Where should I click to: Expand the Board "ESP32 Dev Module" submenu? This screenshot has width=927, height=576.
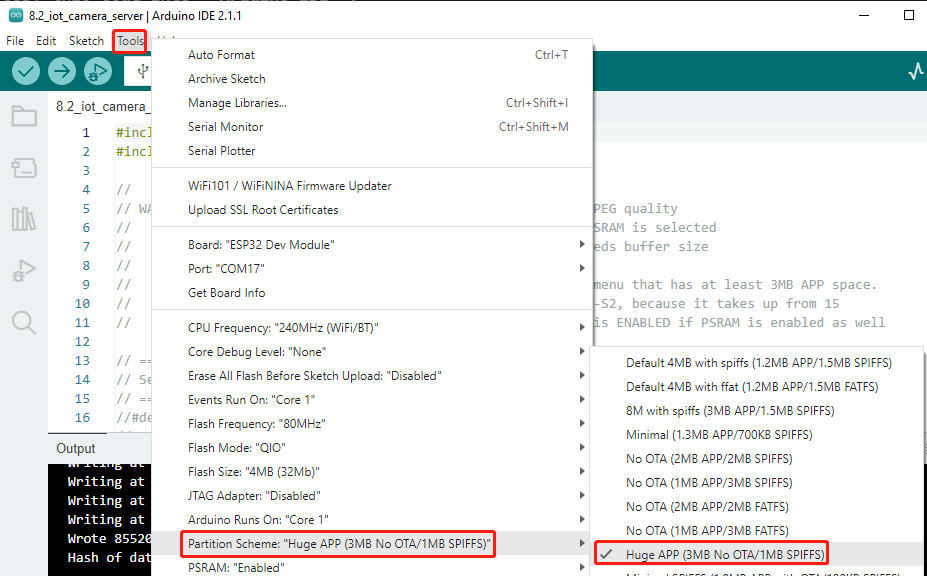tap(372, 245)
